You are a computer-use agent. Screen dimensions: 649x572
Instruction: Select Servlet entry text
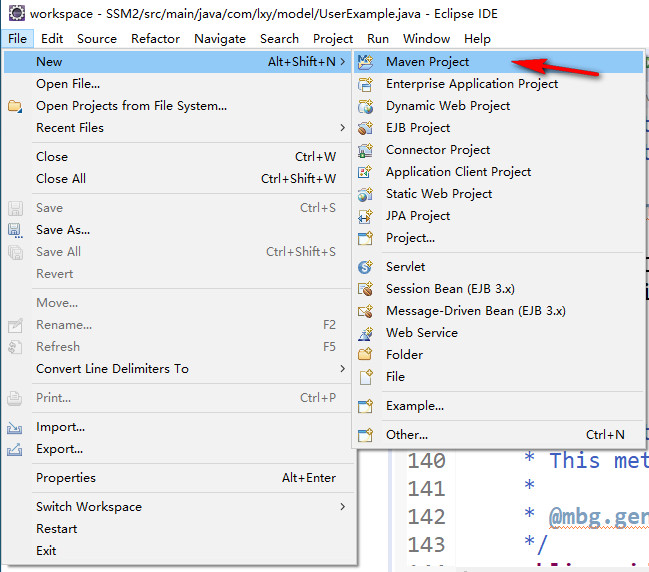click(x=406, y=267)
